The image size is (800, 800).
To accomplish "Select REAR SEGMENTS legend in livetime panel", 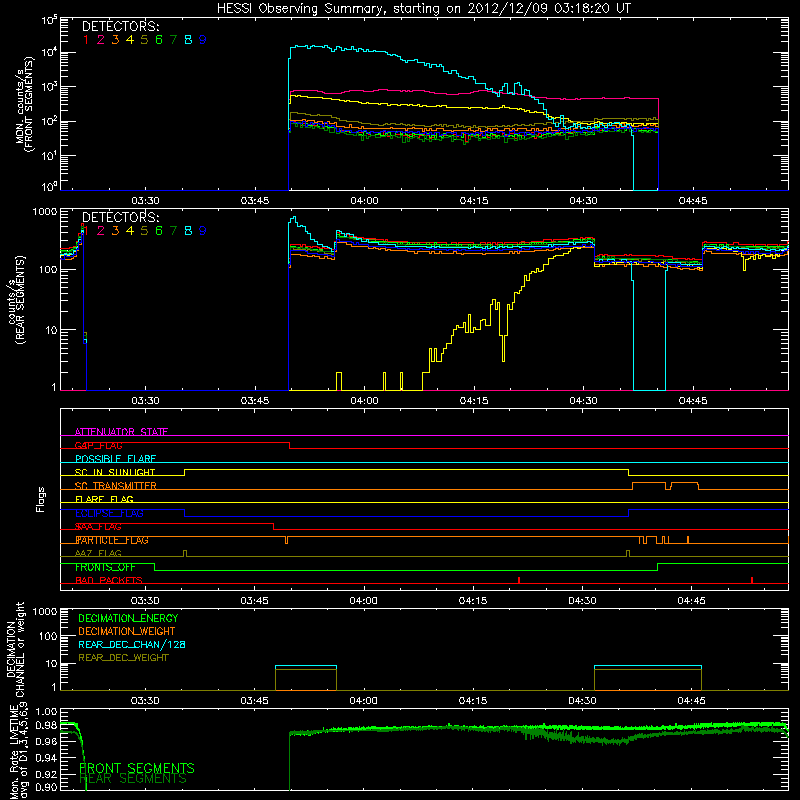I will pos(133,779).
